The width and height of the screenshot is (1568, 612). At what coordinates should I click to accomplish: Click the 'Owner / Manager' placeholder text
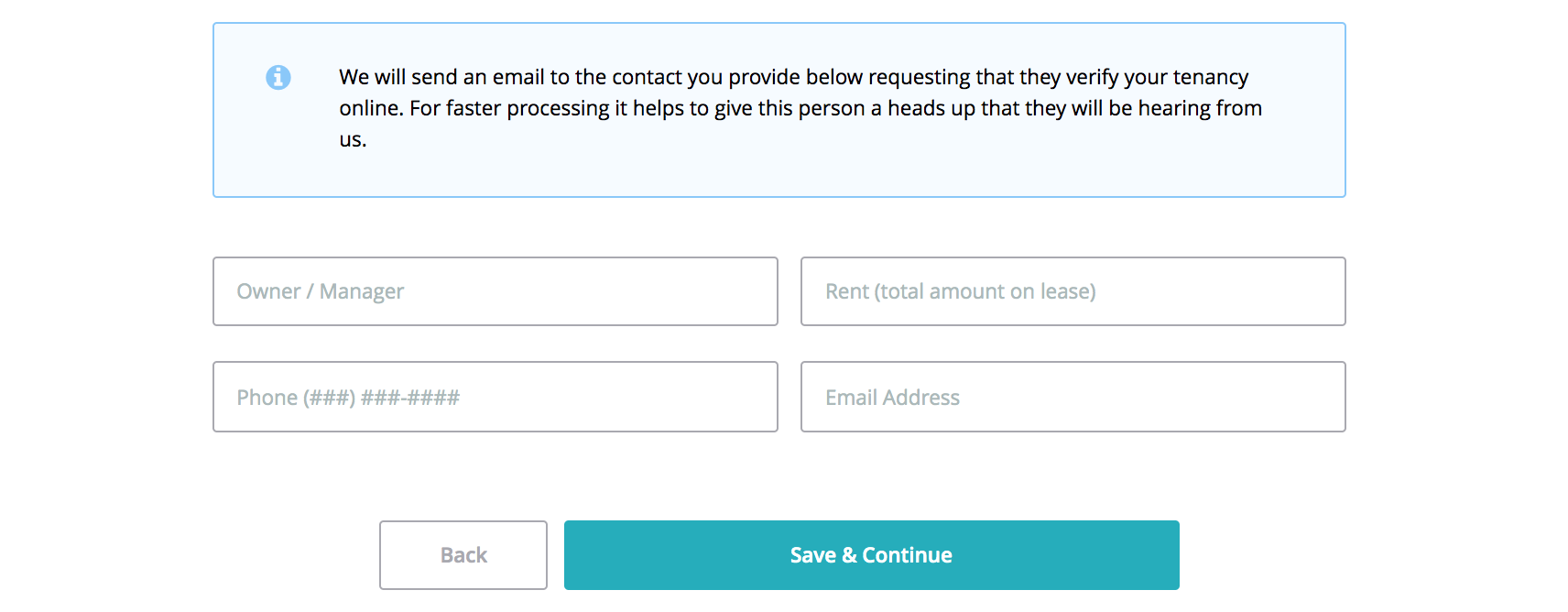coord(320,291)
